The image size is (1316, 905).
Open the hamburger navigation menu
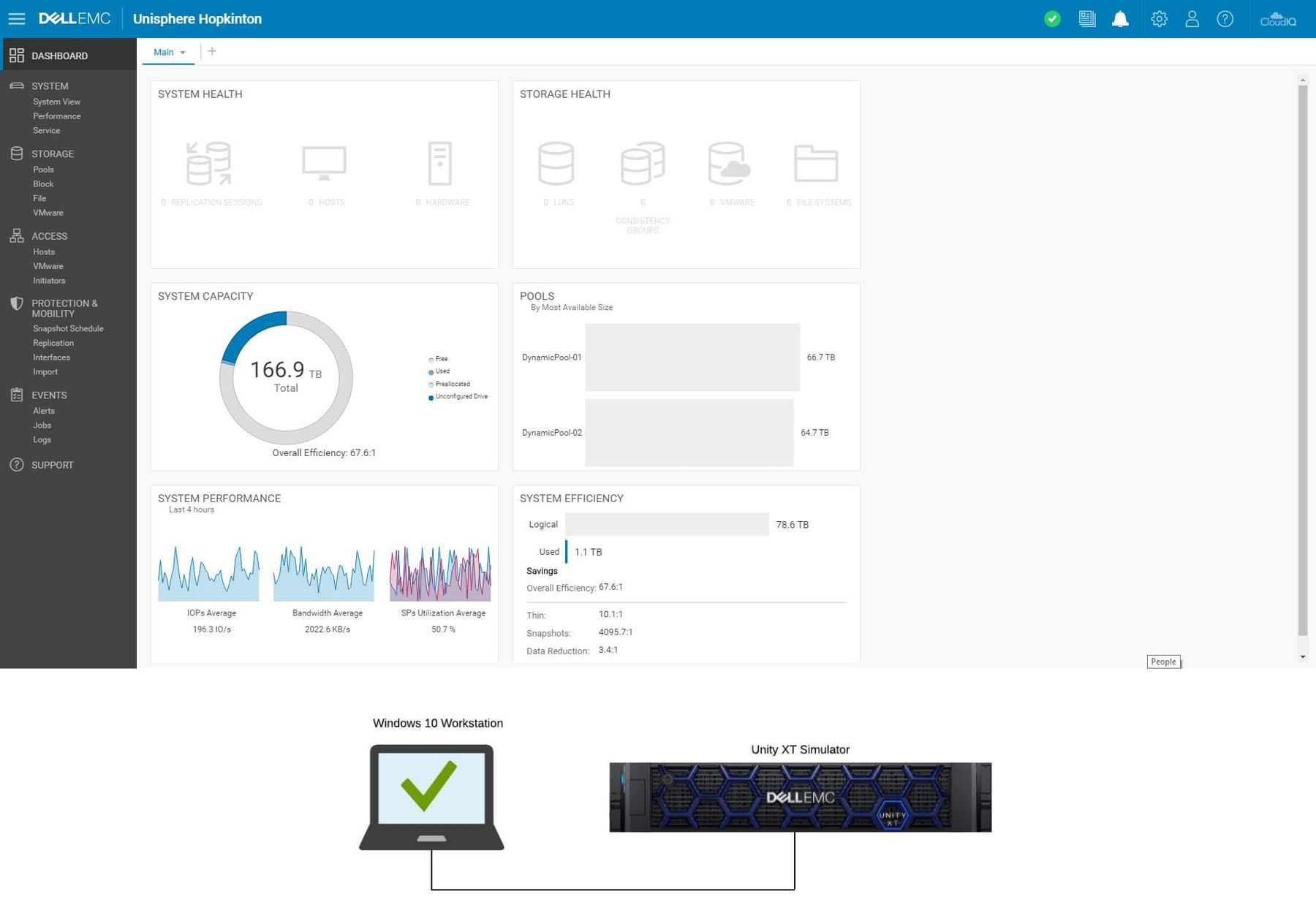(x=16, y=19)
